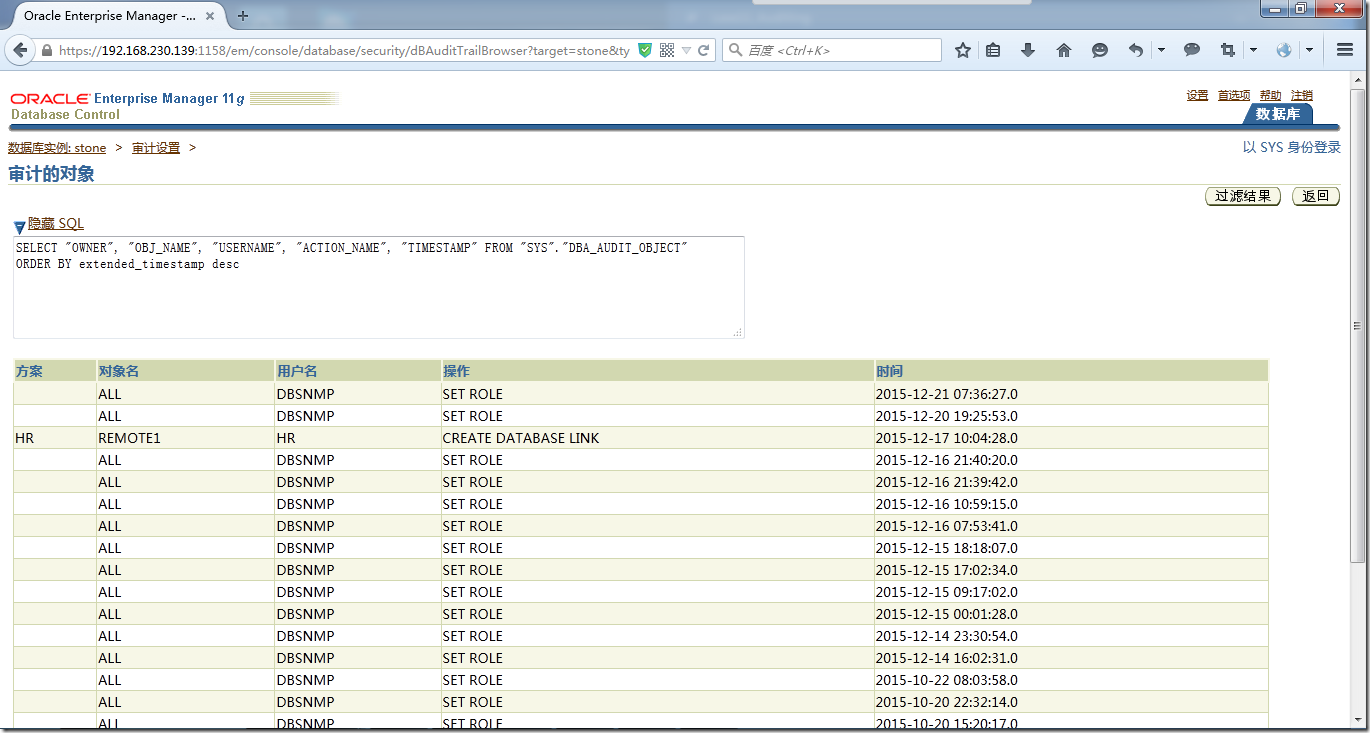Open a new tab with plus button
Screen dimensions: 1370x733
point(243,16)
